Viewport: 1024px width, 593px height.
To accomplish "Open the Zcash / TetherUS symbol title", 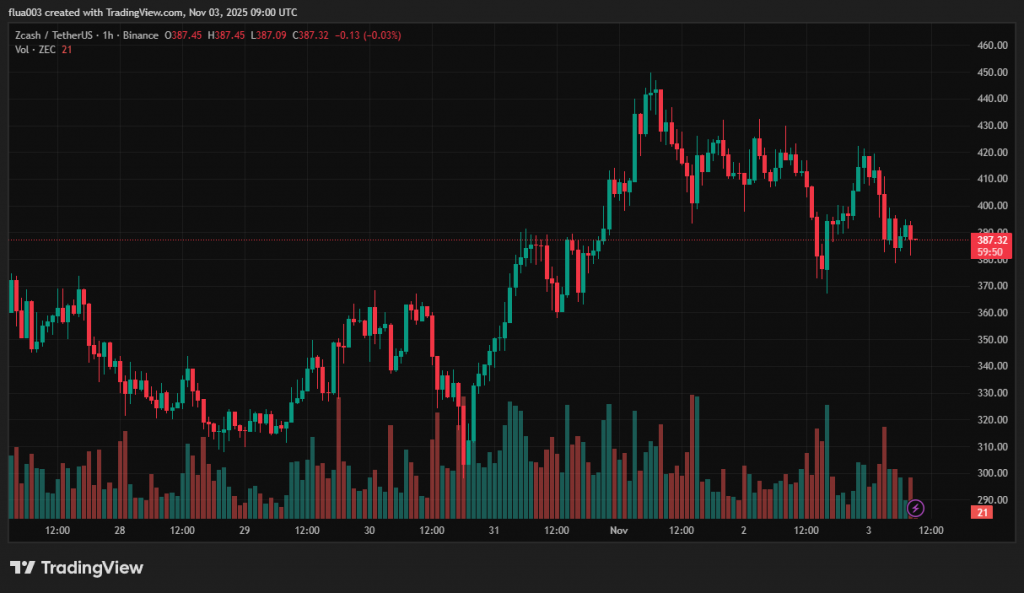I will (52, 35).
